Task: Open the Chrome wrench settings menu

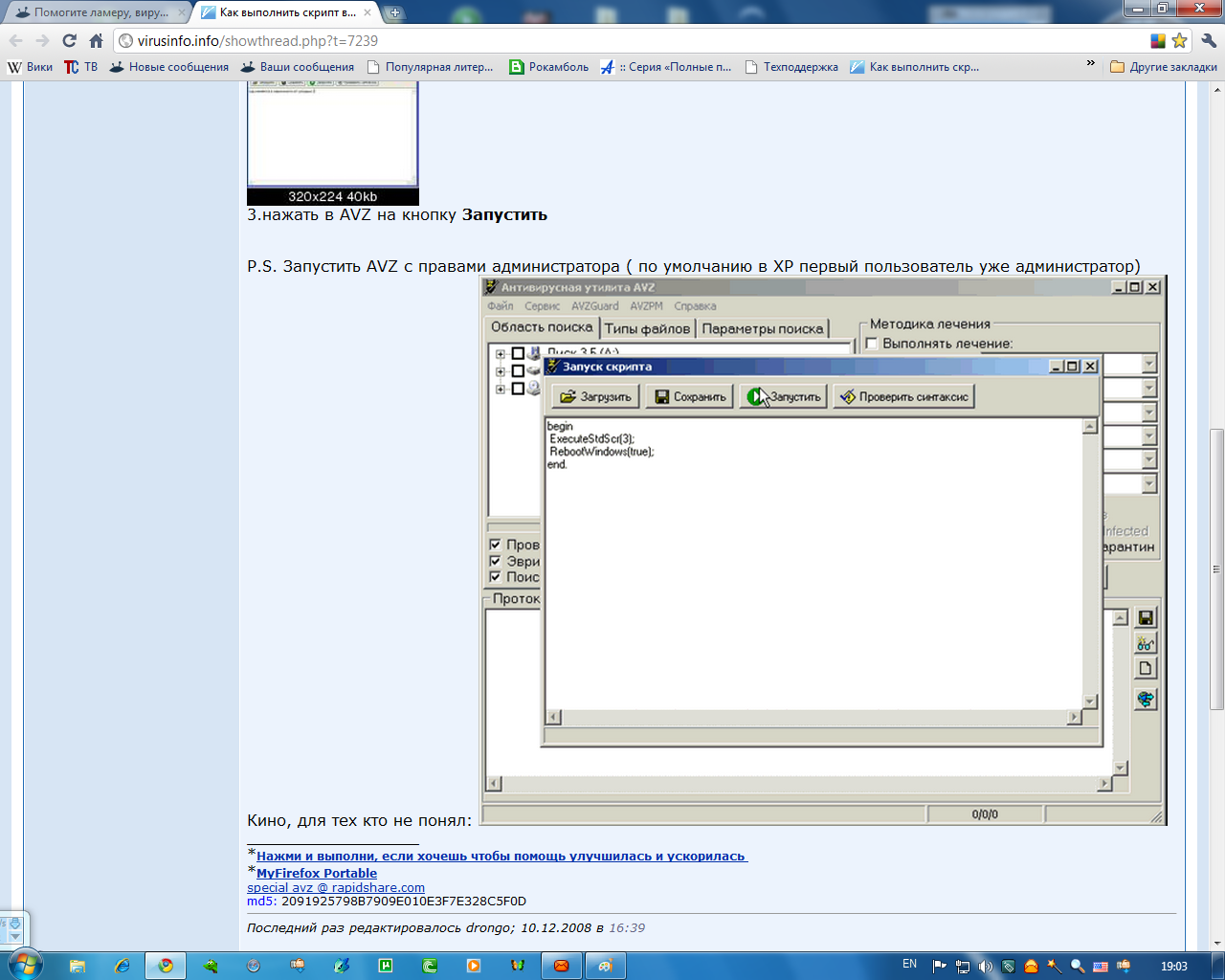Action: pyautogui.click(x=1208, y=40)
